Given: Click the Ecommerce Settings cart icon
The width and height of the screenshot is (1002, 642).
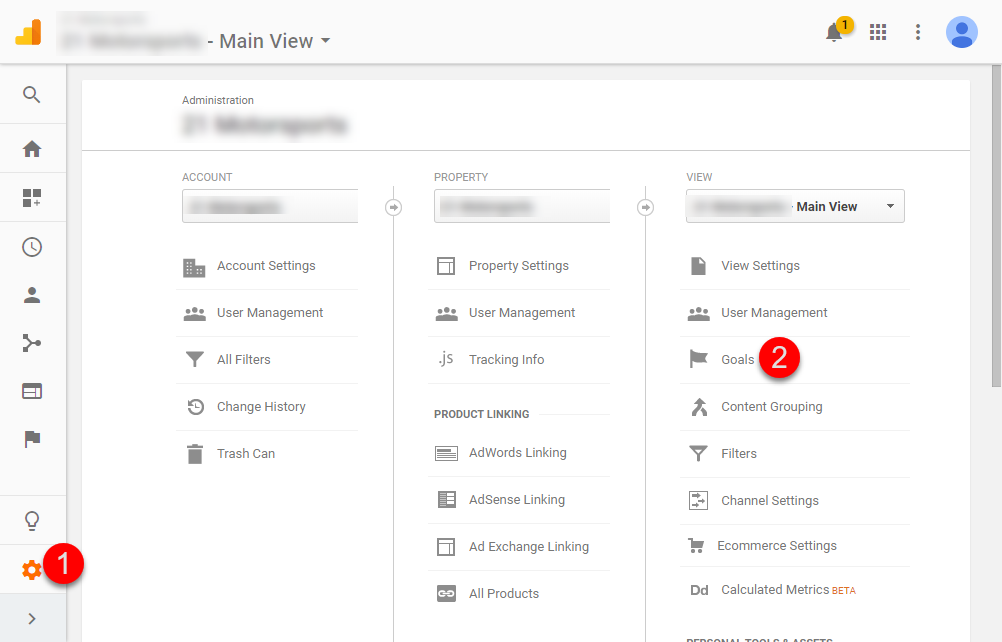Looking at the screenshot, I should pos(696,546).
